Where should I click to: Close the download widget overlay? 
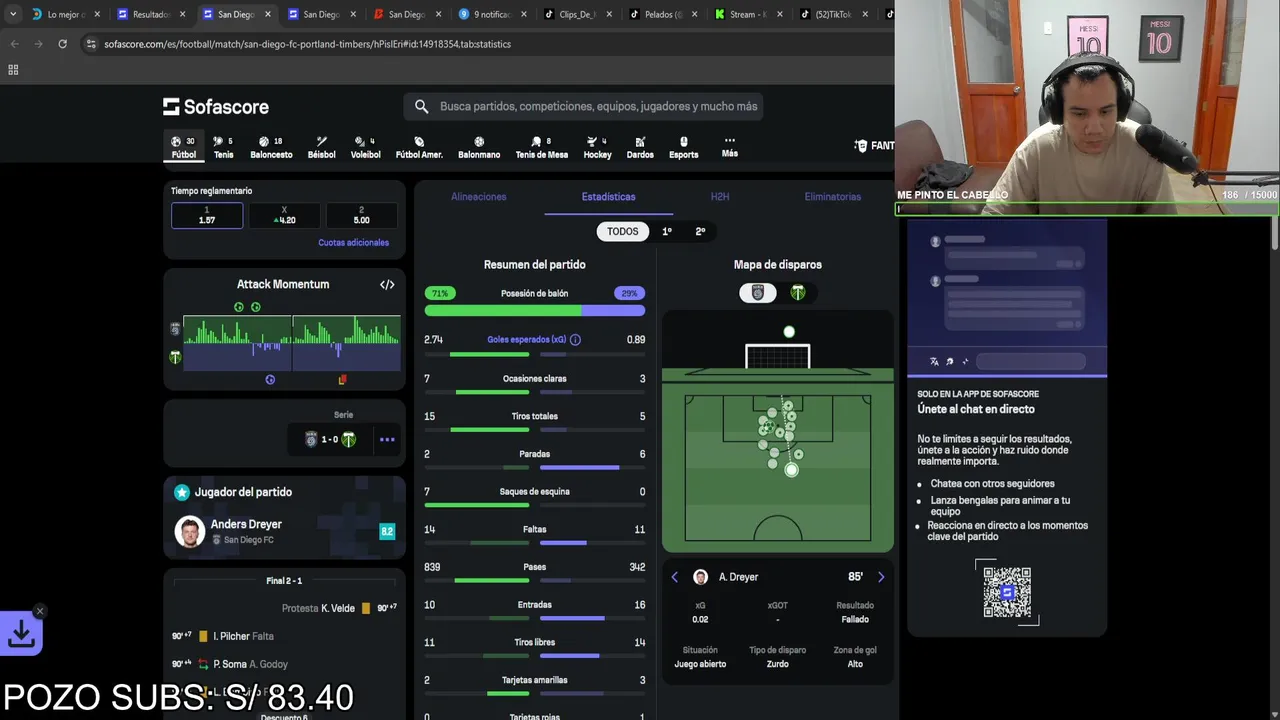[x=40, y=611]
